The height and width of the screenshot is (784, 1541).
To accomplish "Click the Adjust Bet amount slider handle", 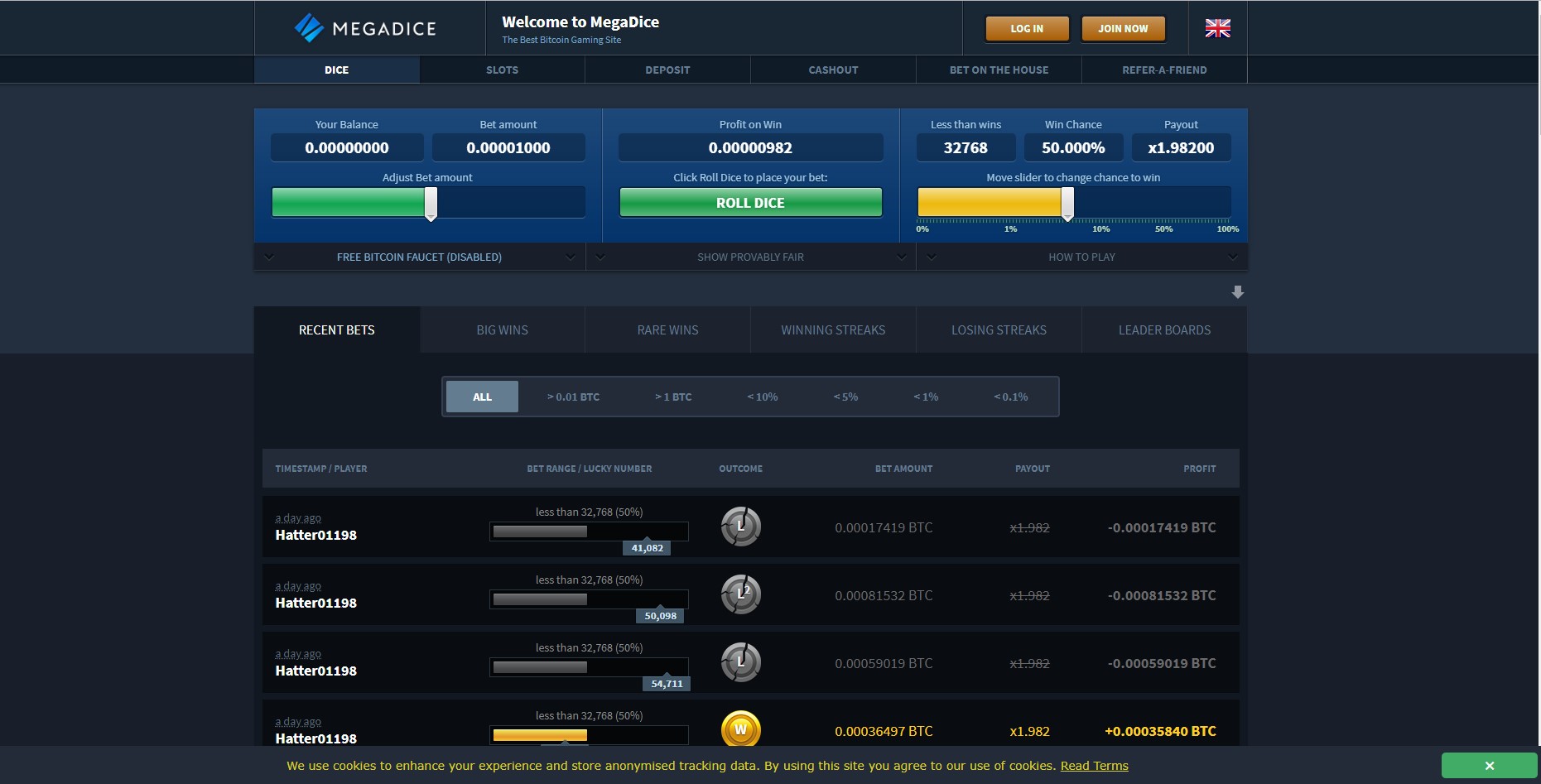I will pos(431,204).
